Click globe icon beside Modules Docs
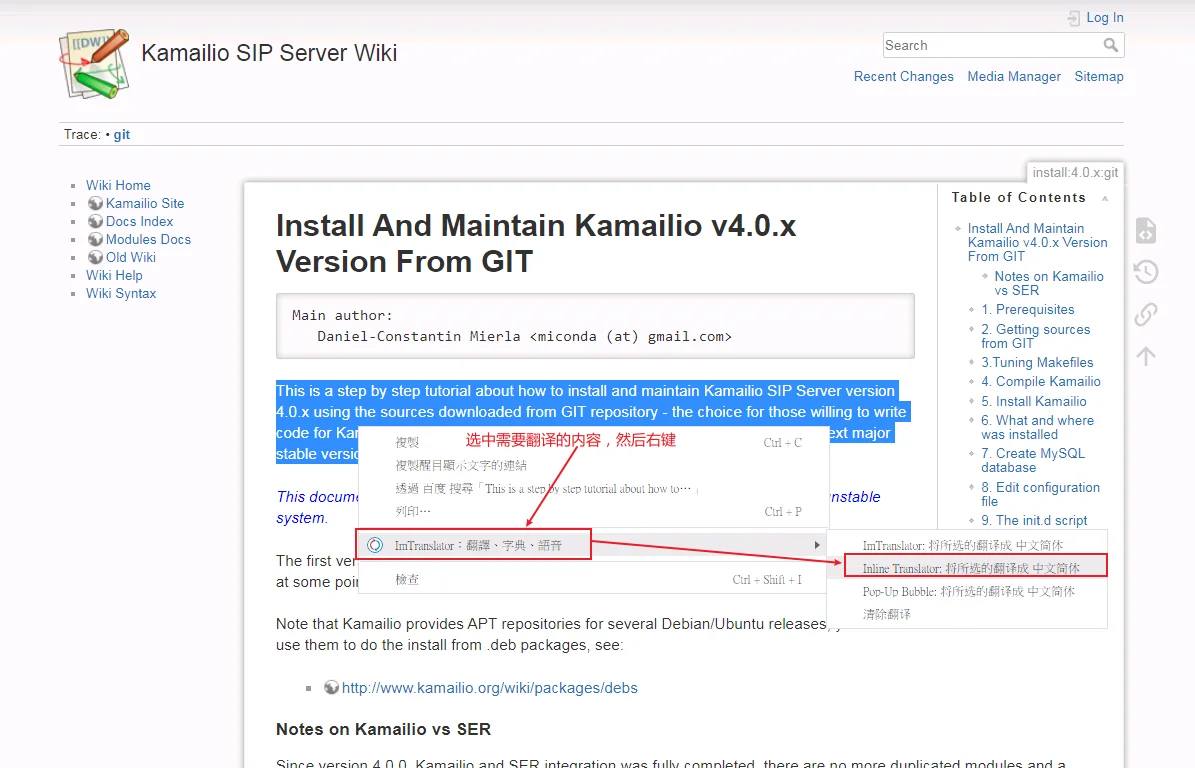The image size is (1195, 768). 95,239
